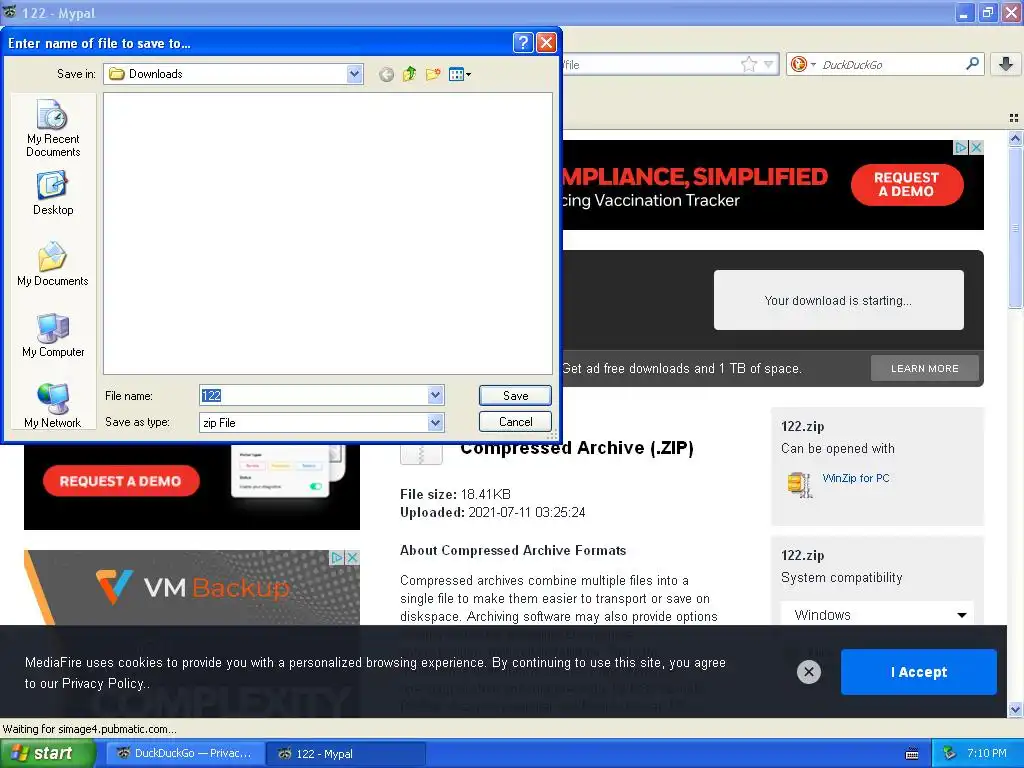Click the tab groups grid icon
The image size is (1024, 768).
pyautogui.click(x=1014, y=118)
